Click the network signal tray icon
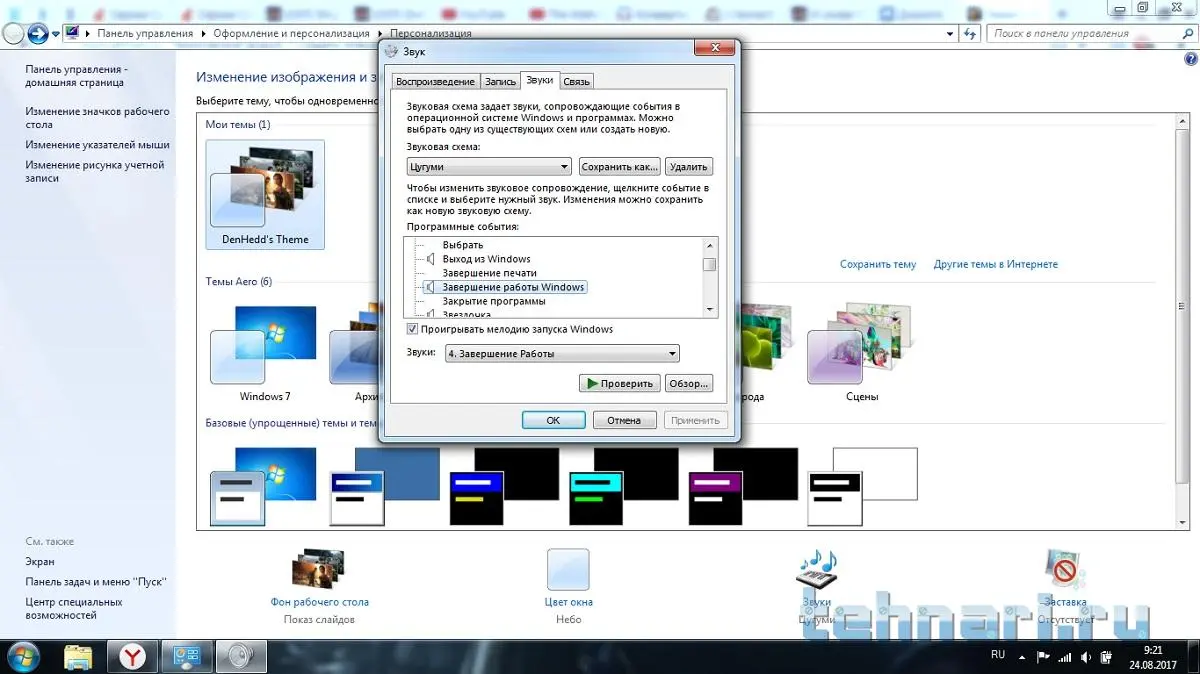1200x674 pixels. pyautogui.click(x=1064, y=657)
